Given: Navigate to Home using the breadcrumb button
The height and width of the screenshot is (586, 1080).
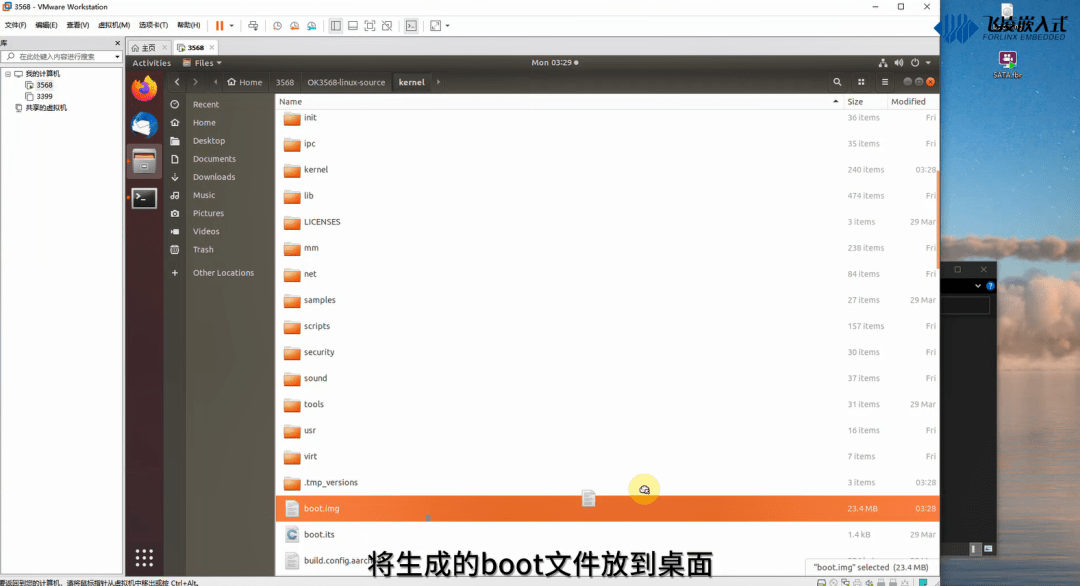Looking at the screenshot, I should tap(243, 82).
